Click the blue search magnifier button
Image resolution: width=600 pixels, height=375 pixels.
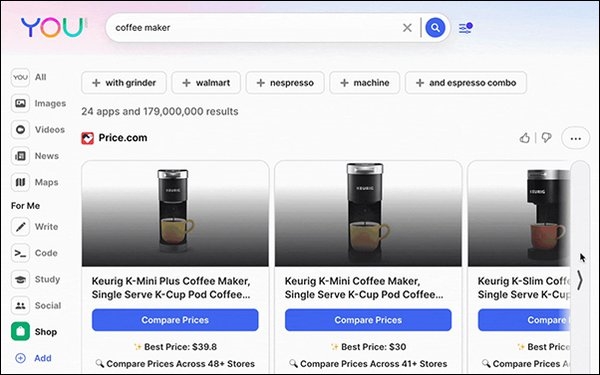pyautogui.click(x=435, y=28)
